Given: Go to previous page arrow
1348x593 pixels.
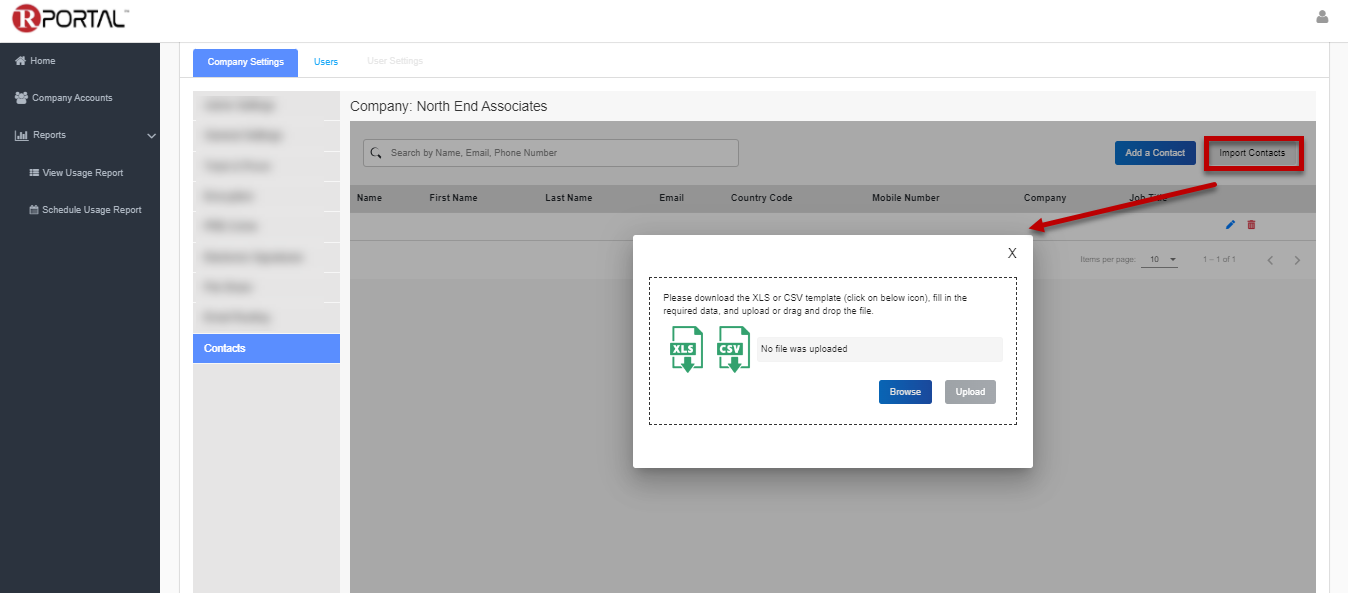Looking at the screenshot, I should tap(1270, 260).
